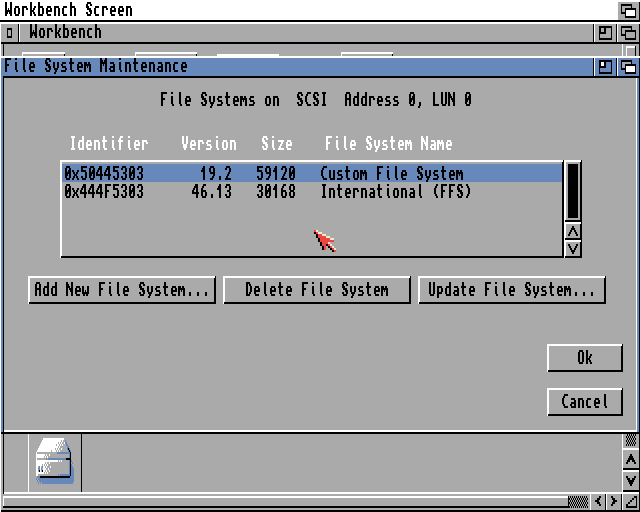This screenshot has width=640, height=512.
Task: Click Workbench window scroll up arrow
Action: [629, 460]
